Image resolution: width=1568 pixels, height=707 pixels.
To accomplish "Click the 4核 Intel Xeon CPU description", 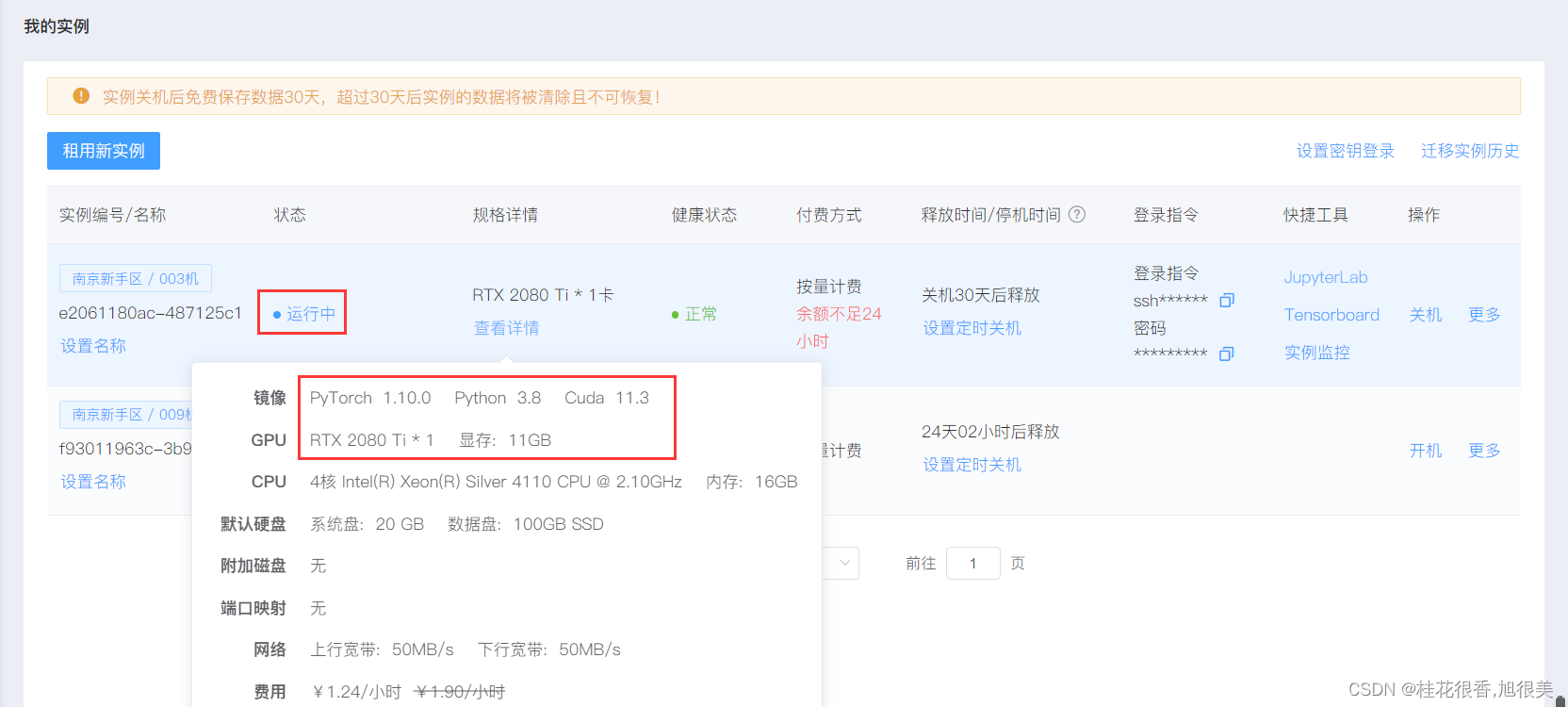I will (x=496, y=482).
